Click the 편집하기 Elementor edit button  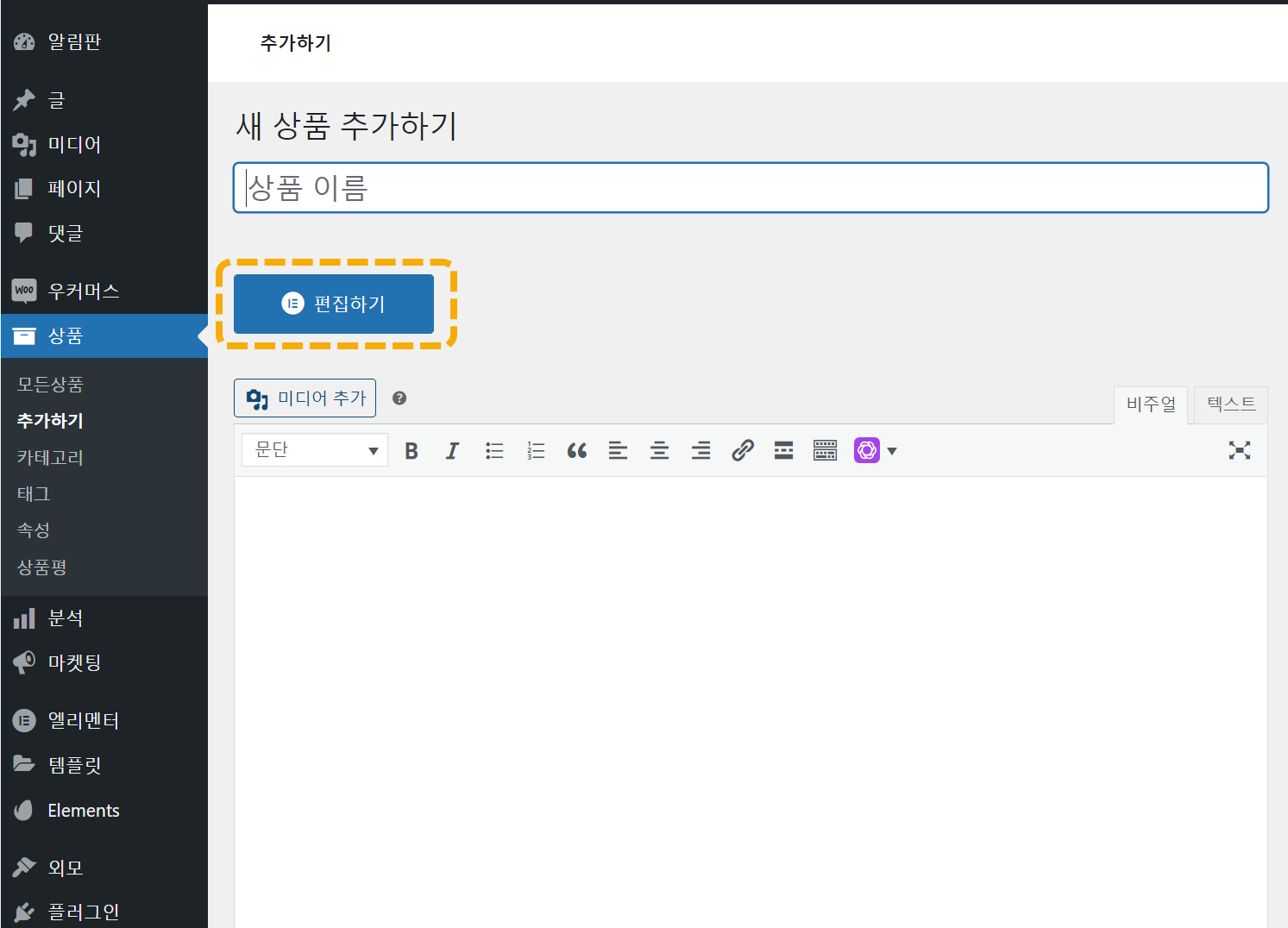click(334, 304)
